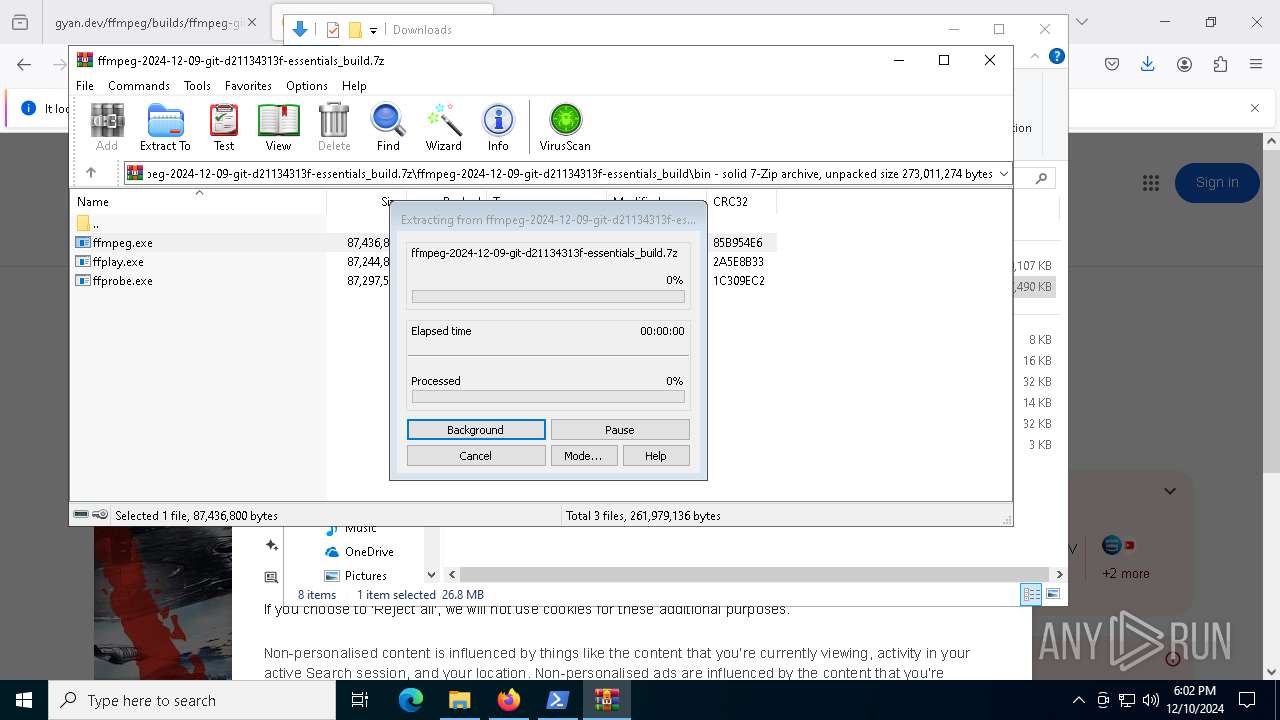Open the File menu in WinRAR
The height and width of the screenshot is (720, 1280).
(x=85, y=86)
